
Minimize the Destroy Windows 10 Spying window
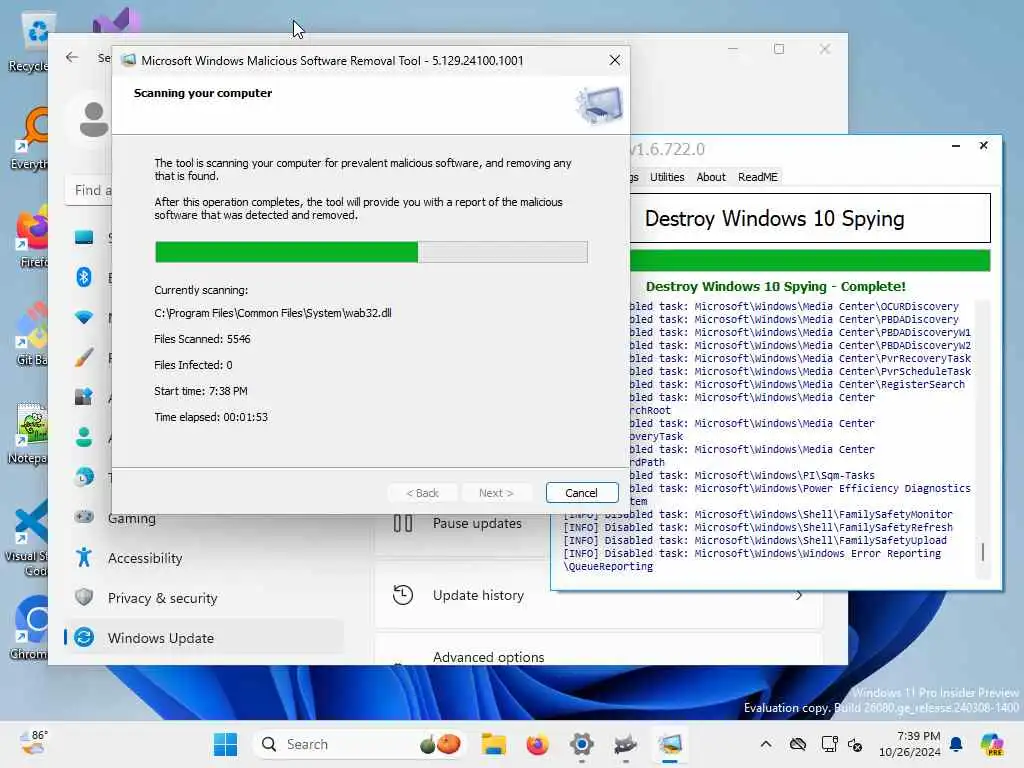point(955,146)
